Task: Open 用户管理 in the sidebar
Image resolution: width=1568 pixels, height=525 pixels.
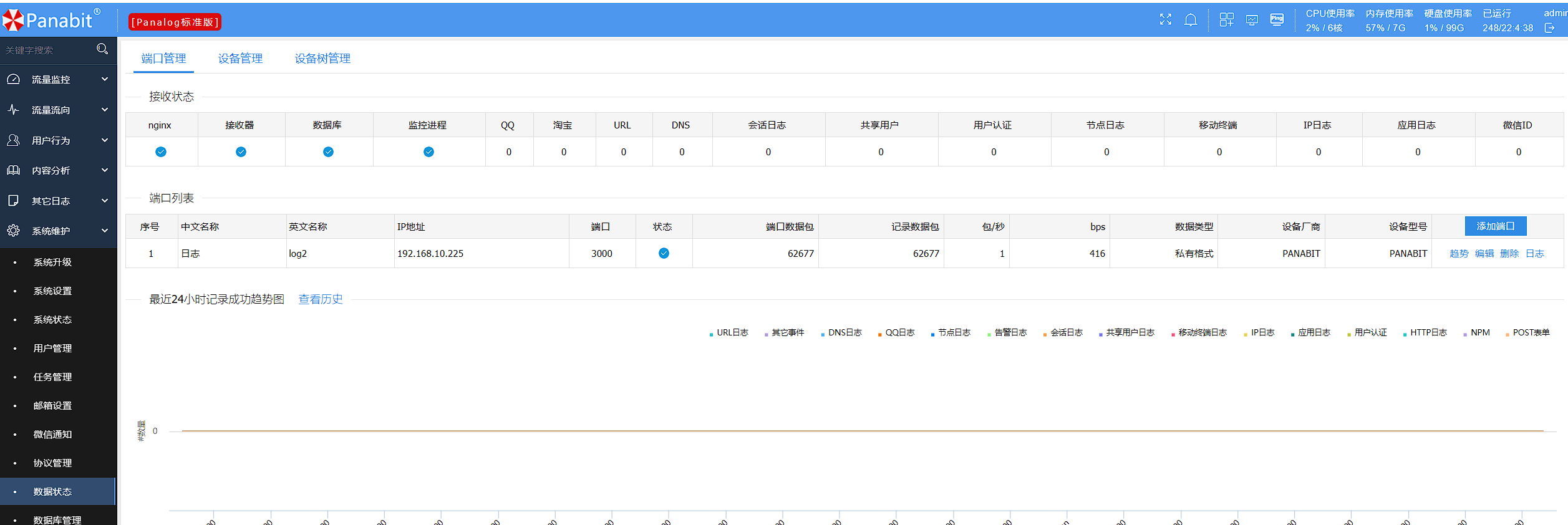Action: (52, 348)
